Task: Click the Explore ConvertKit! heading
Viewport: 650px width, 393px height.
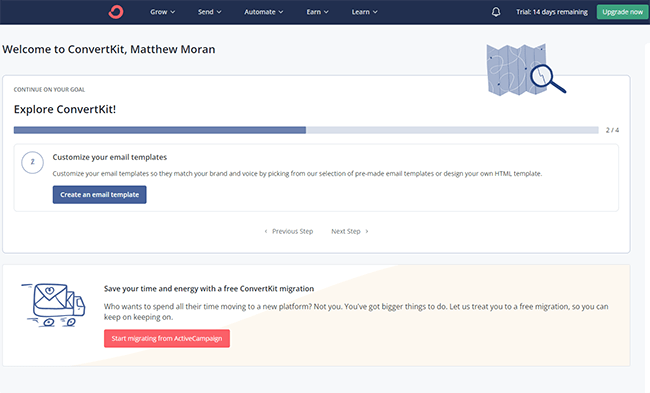Action: (x=65, y=109)
